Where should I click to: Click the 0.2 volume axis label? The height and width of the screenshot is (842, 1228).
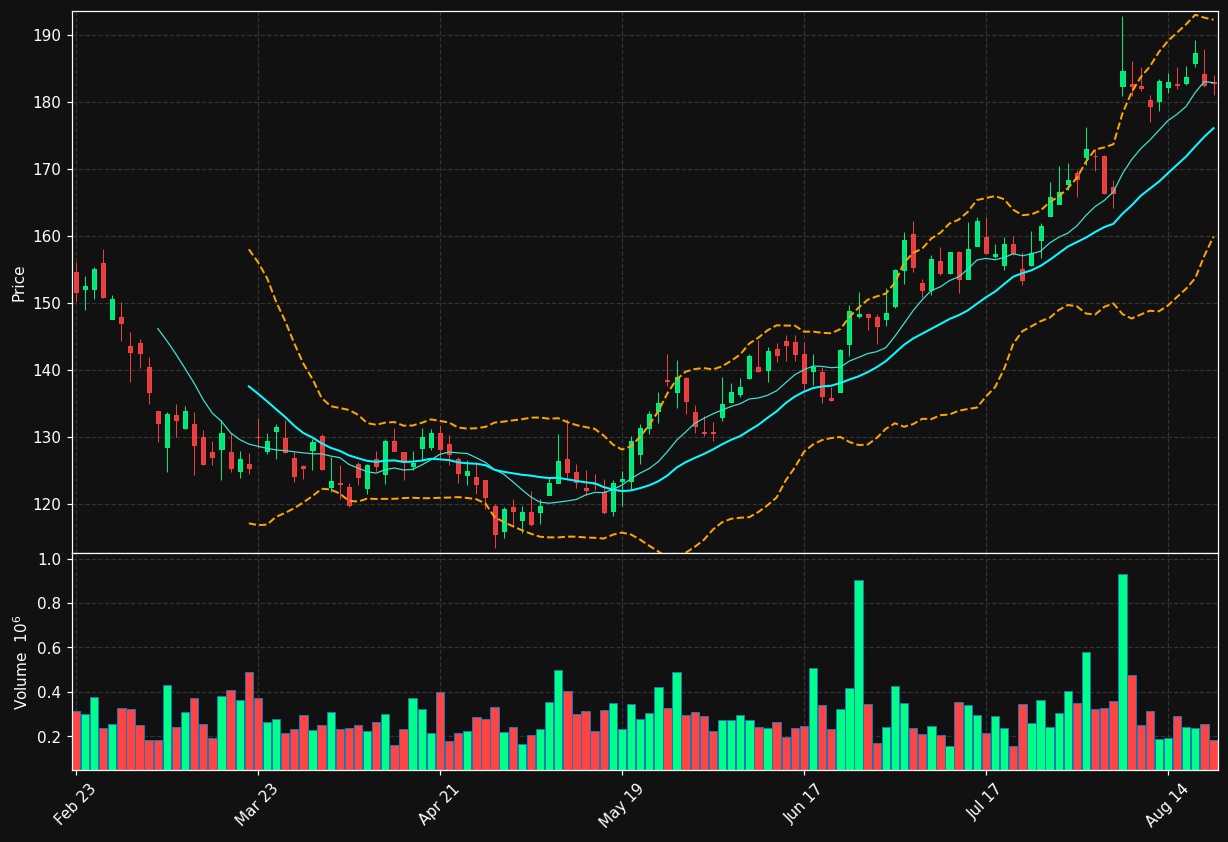click(50, 738)
